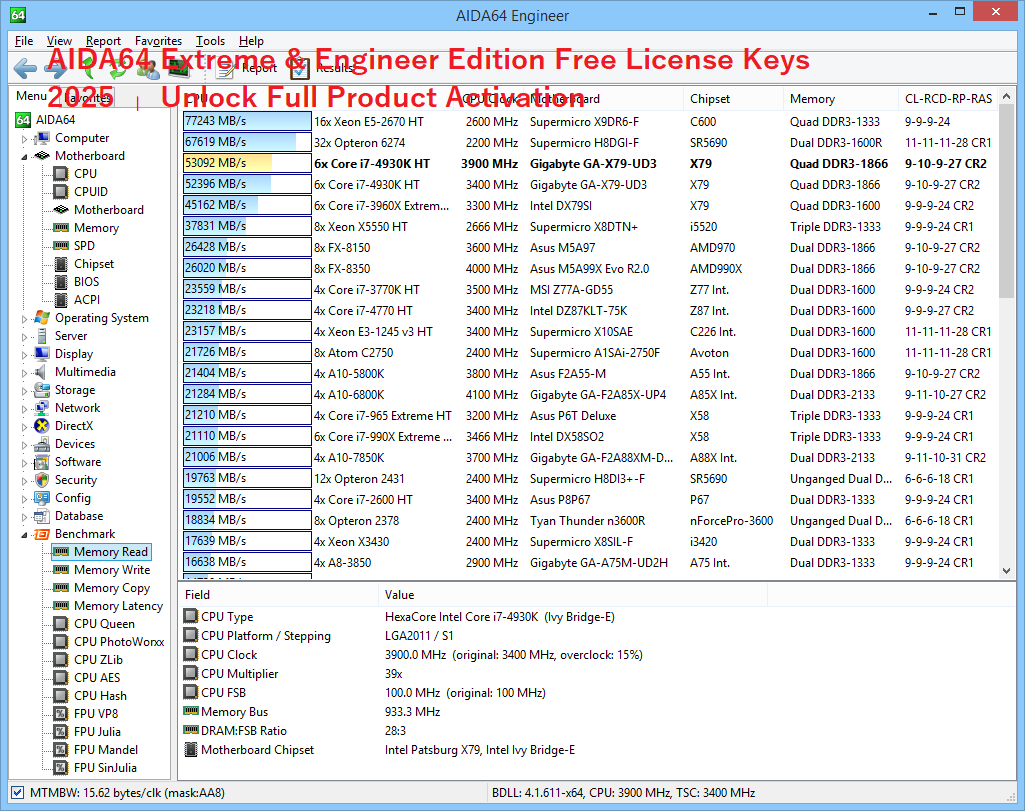
Task: Select the AIDA64 root tree item
Action: pyautogui.click(x=55, y=120)
